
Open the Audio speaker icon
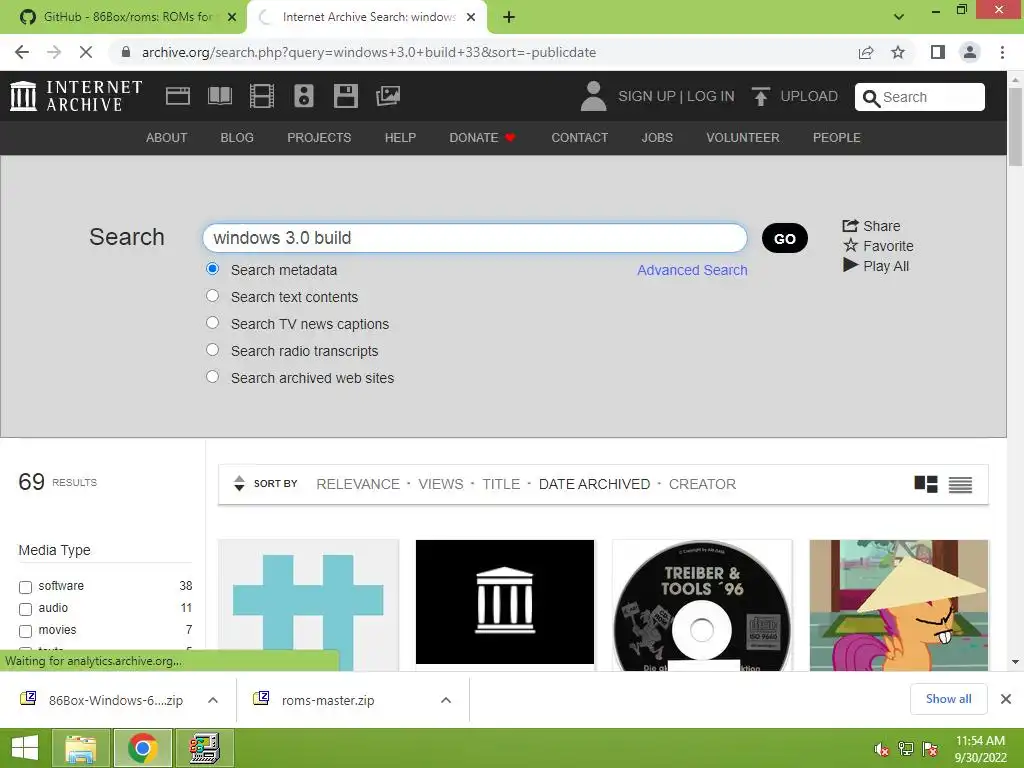[x=304, y=96]
